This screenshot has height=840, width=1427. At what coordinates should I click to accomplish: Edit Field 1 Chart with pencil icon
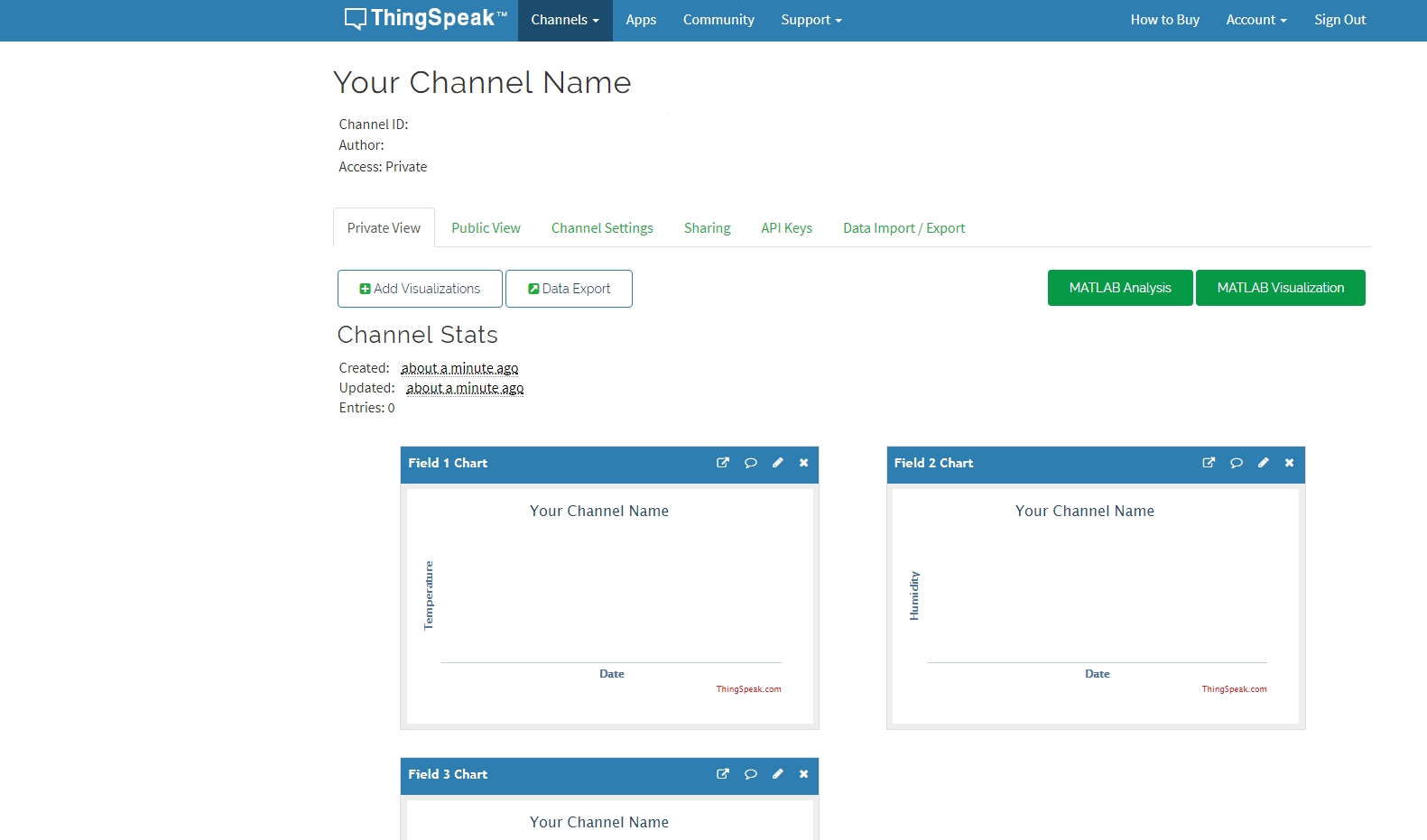pyautogui.click(x=777, y=463)
